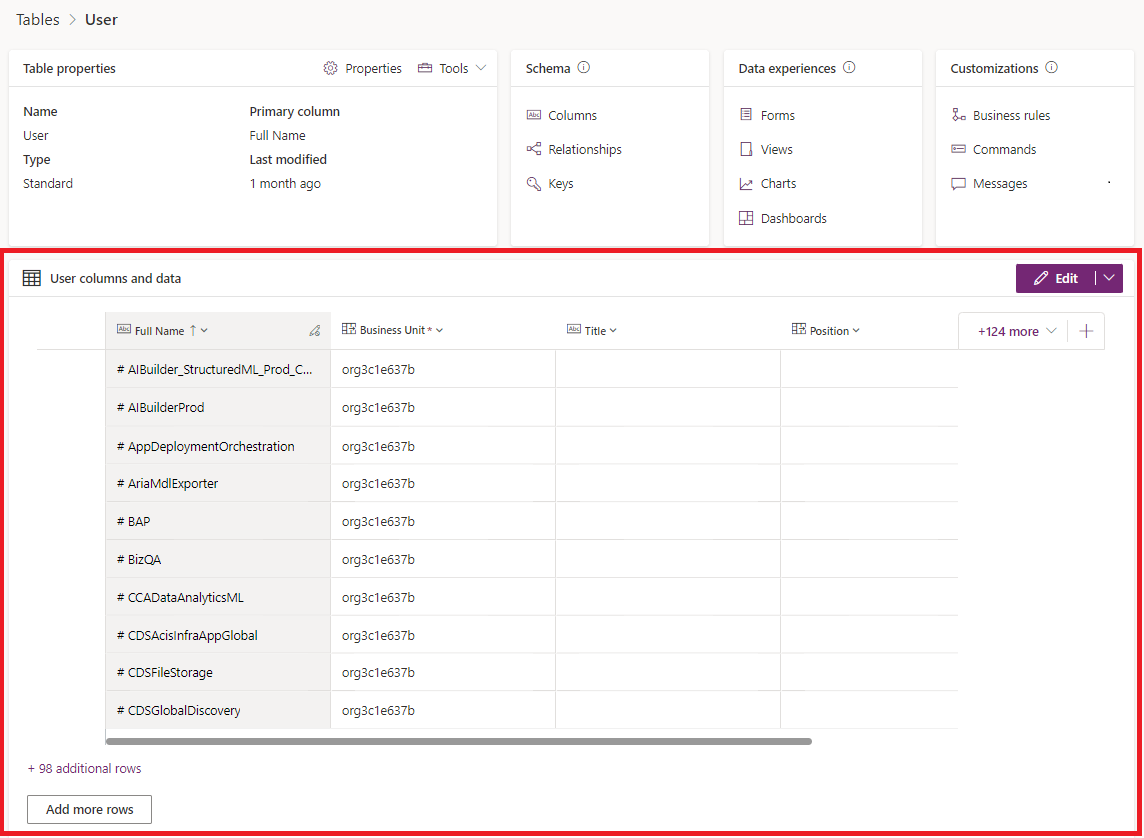The width and height of the screenshot is (1144, 838).
Task: Click the Relationships icon
Action: [534, 149]
